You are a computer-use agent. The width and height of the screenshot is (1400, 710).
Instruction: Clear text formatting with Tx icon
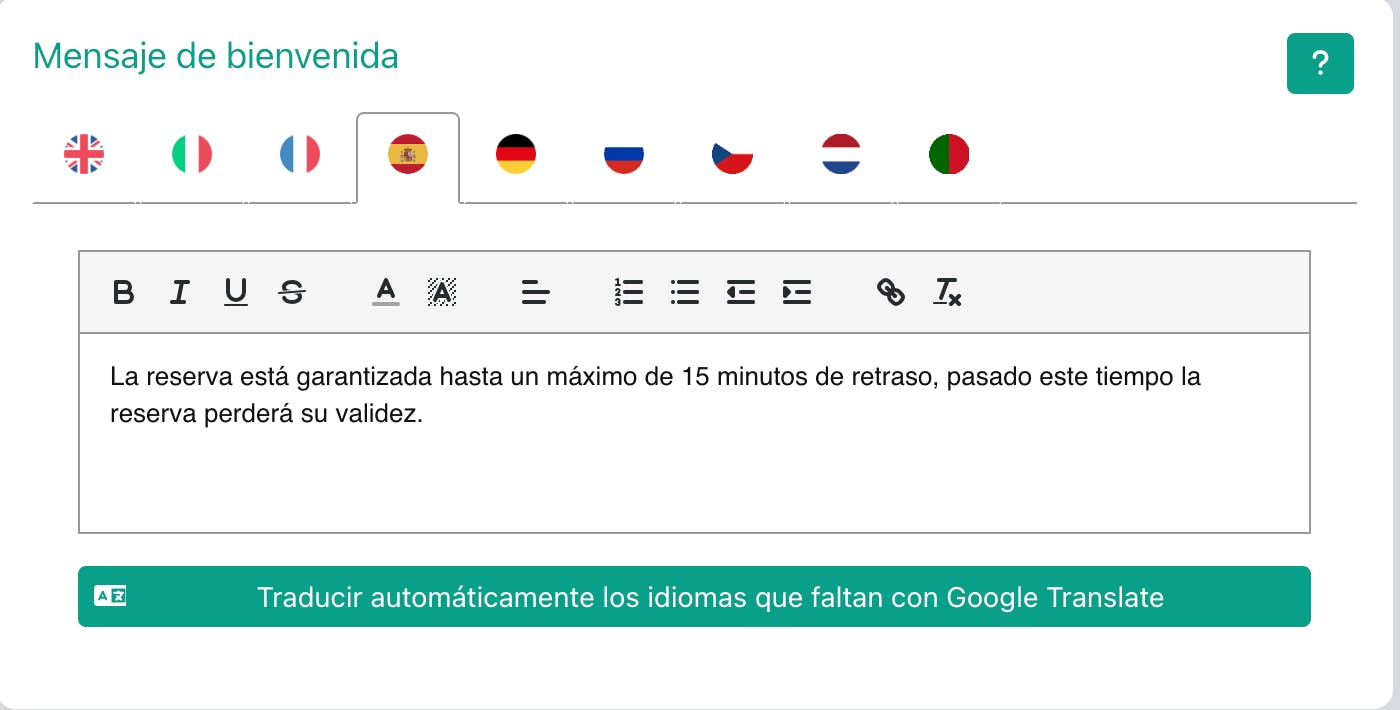[x=947, y=292]
